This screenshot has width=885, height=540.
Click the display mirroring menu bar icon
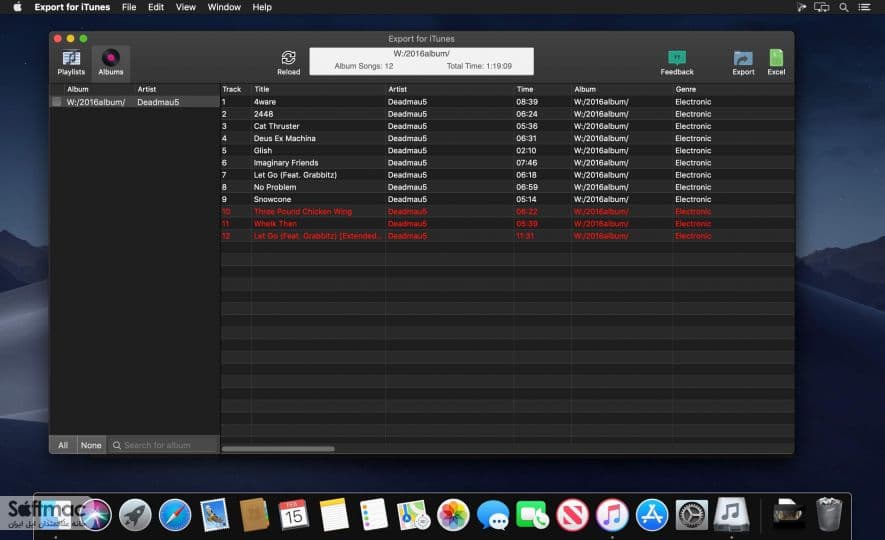(821, 7)
